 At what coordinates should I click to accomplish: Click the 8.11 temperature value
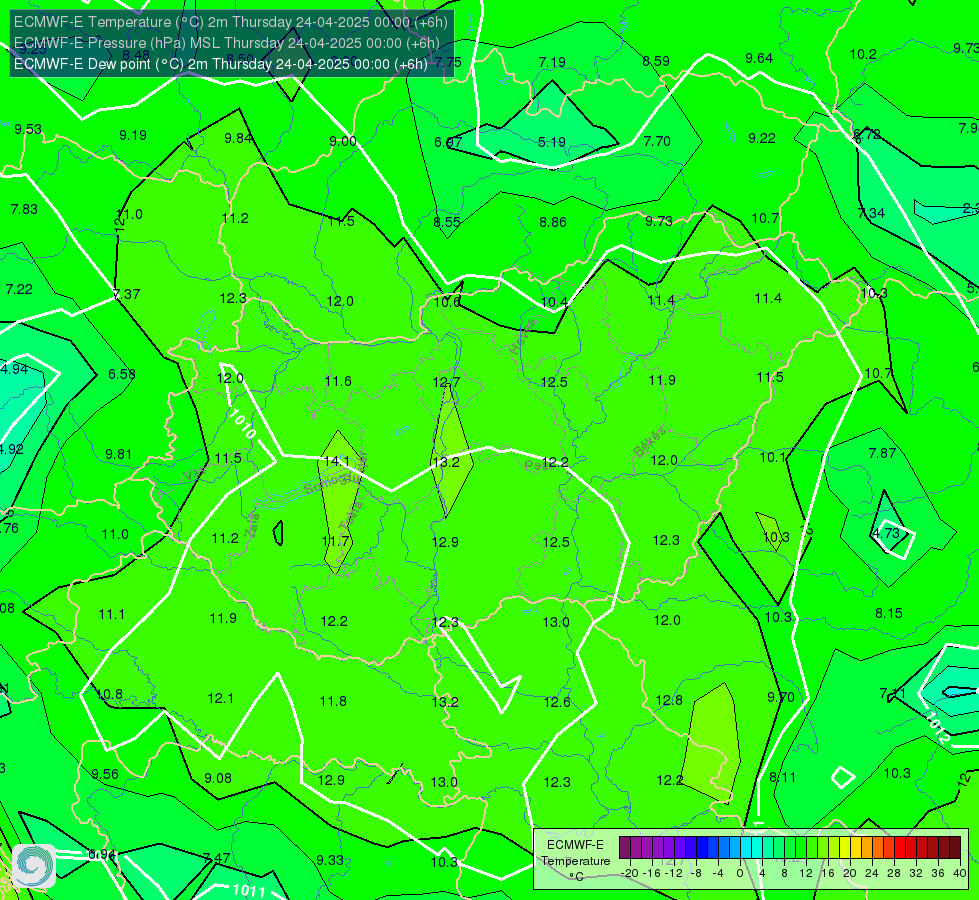(x=782, y=777)
